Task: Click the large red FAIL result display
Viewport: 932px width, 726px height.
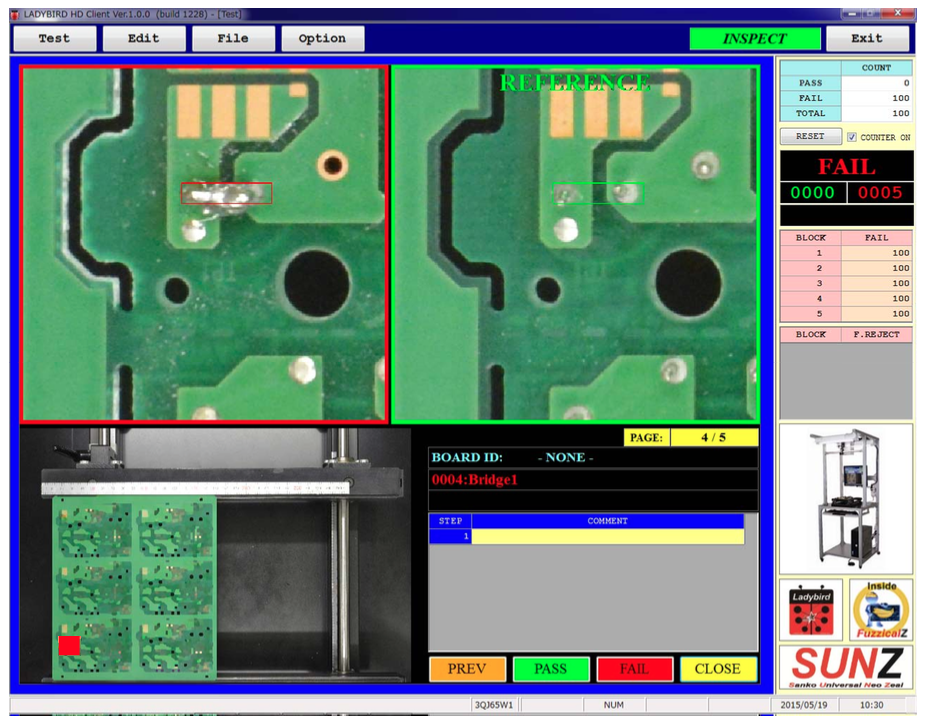Action: [x=846, y=166]
